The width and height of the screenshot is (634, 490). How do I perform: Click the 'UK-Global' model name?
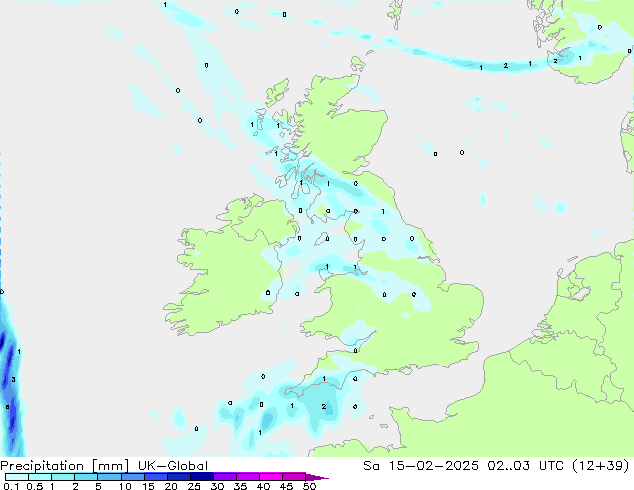[x=173, y=466]
